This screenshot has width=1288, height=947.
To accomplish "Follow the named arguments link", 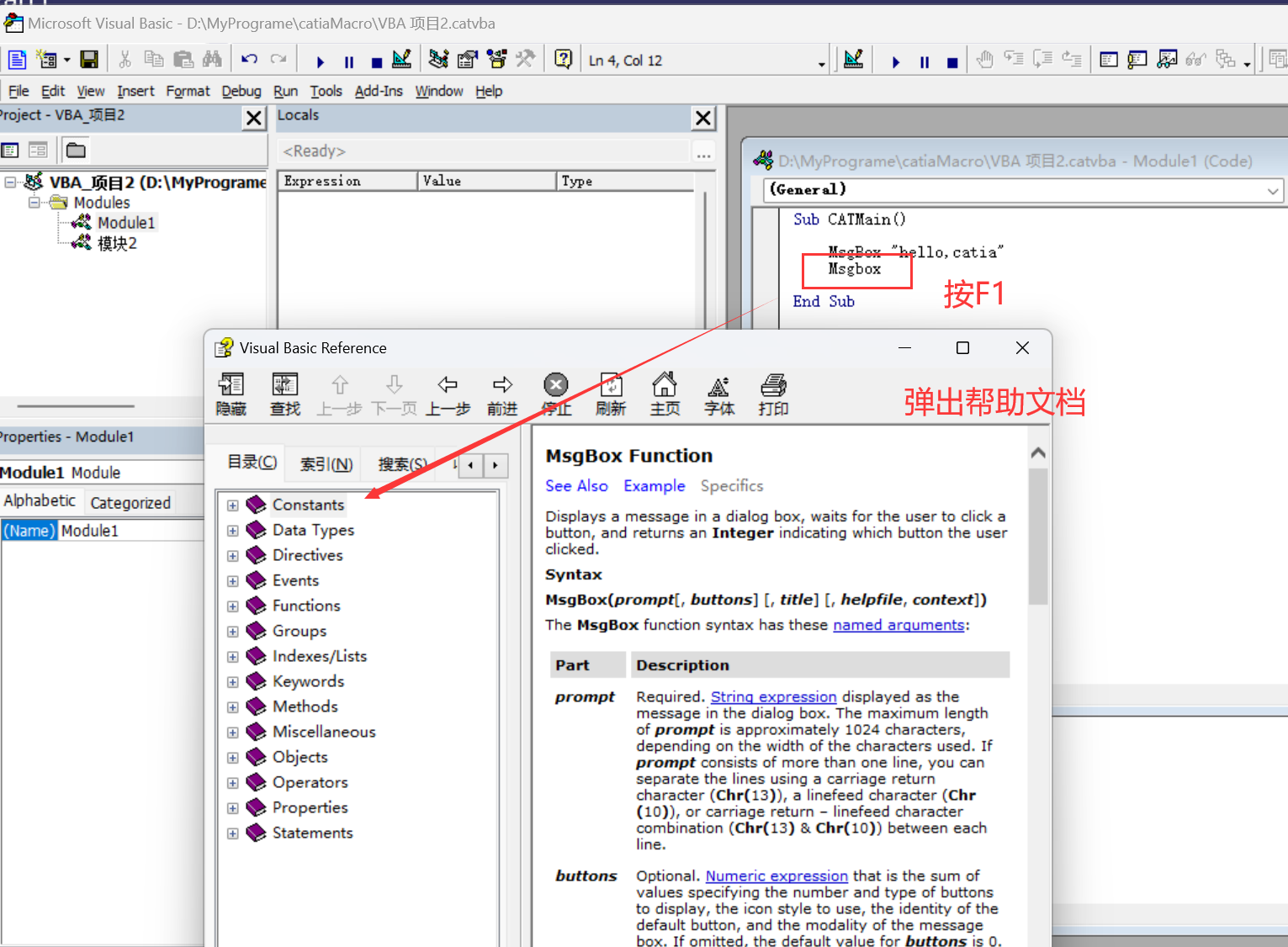I will click(x=898, y=625).
